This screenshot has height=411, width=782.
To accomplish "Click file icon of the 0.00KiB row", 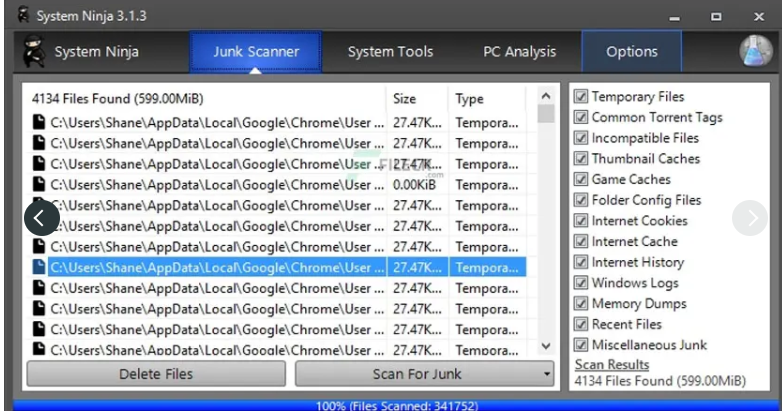I will [x=38, y=185].
